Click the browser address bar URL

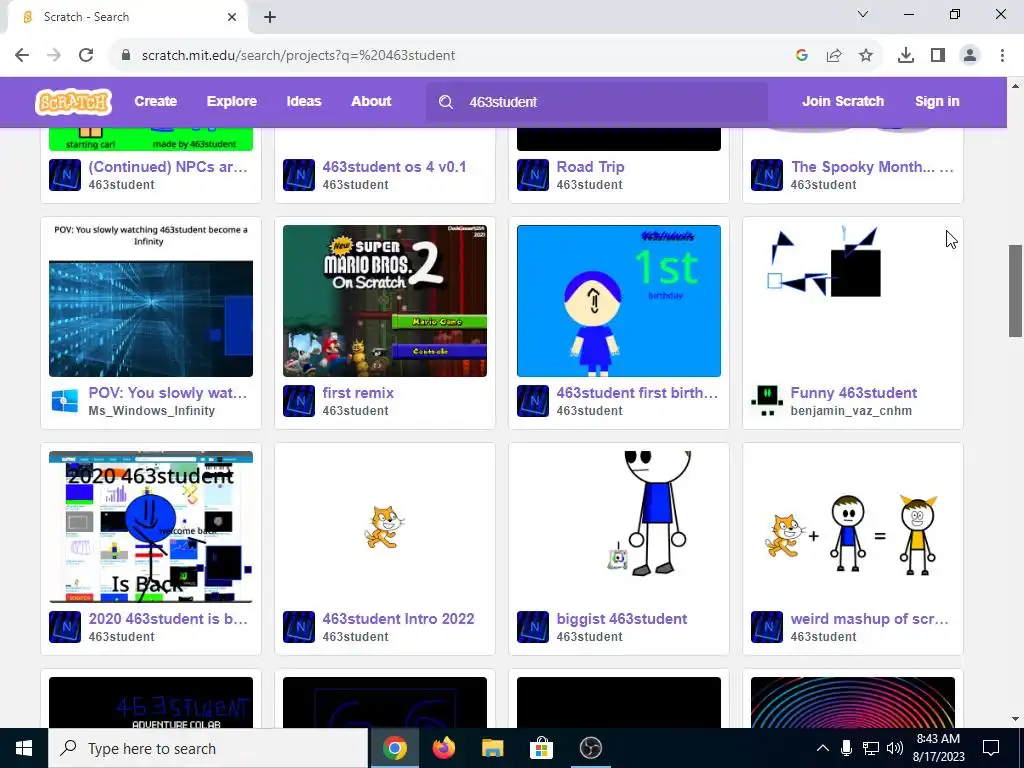coord(298,56)
